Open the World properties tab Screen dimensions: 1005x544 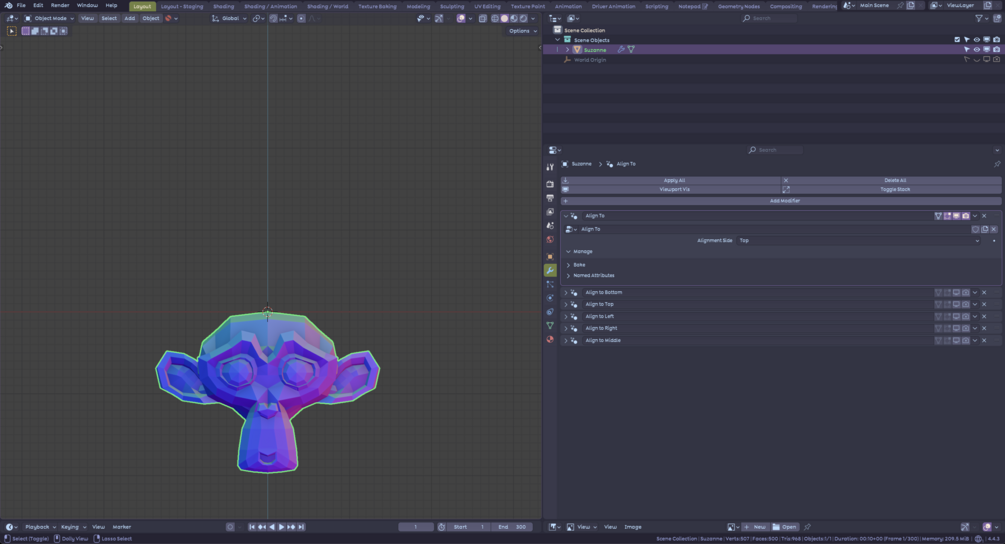(x=550, y=239)
